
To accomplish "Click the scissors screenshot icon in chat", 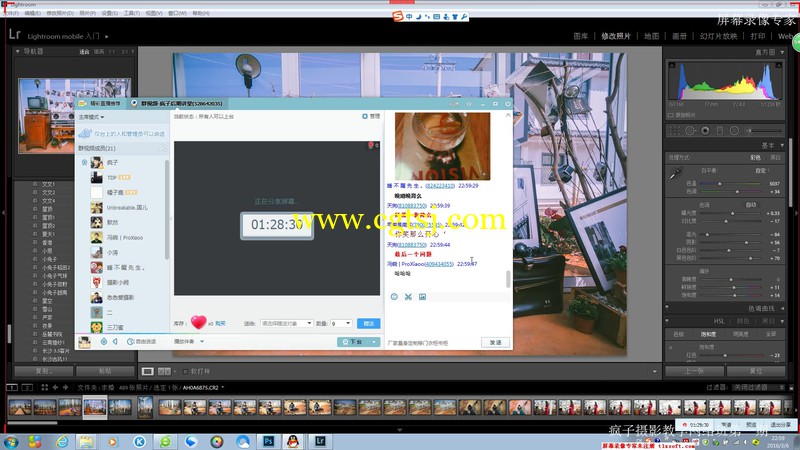I will (408, 296).
